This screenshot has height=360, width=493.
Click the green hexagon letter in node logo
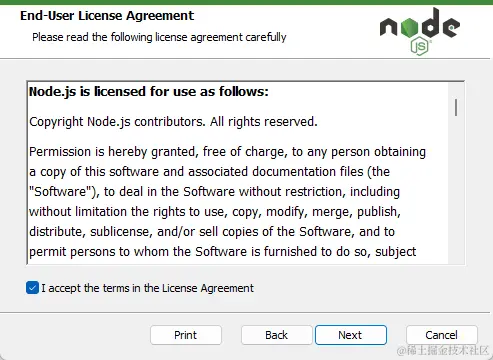(409, 27)
